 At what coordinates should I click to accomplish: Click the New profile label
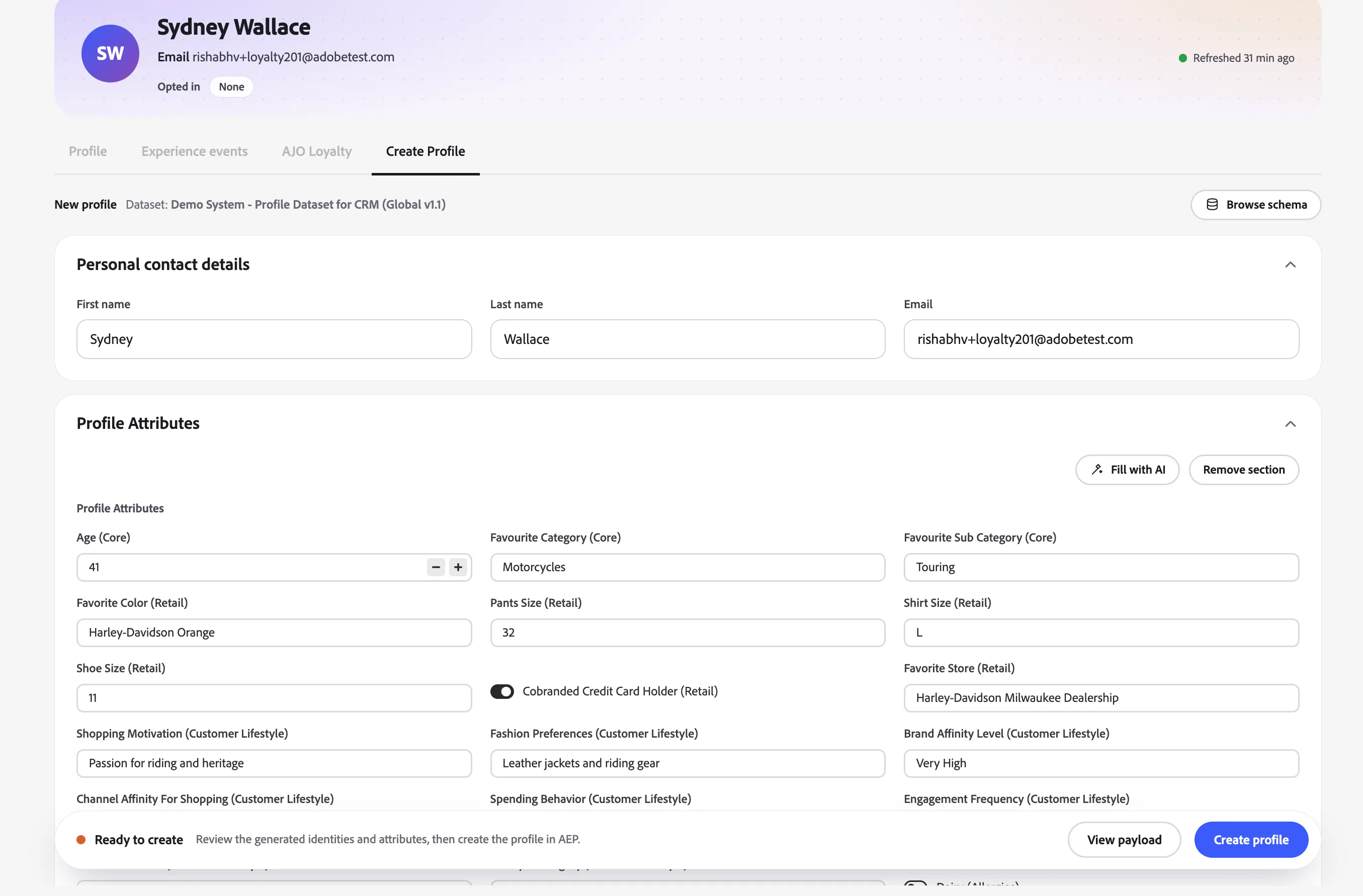click(x=86, y=205)
